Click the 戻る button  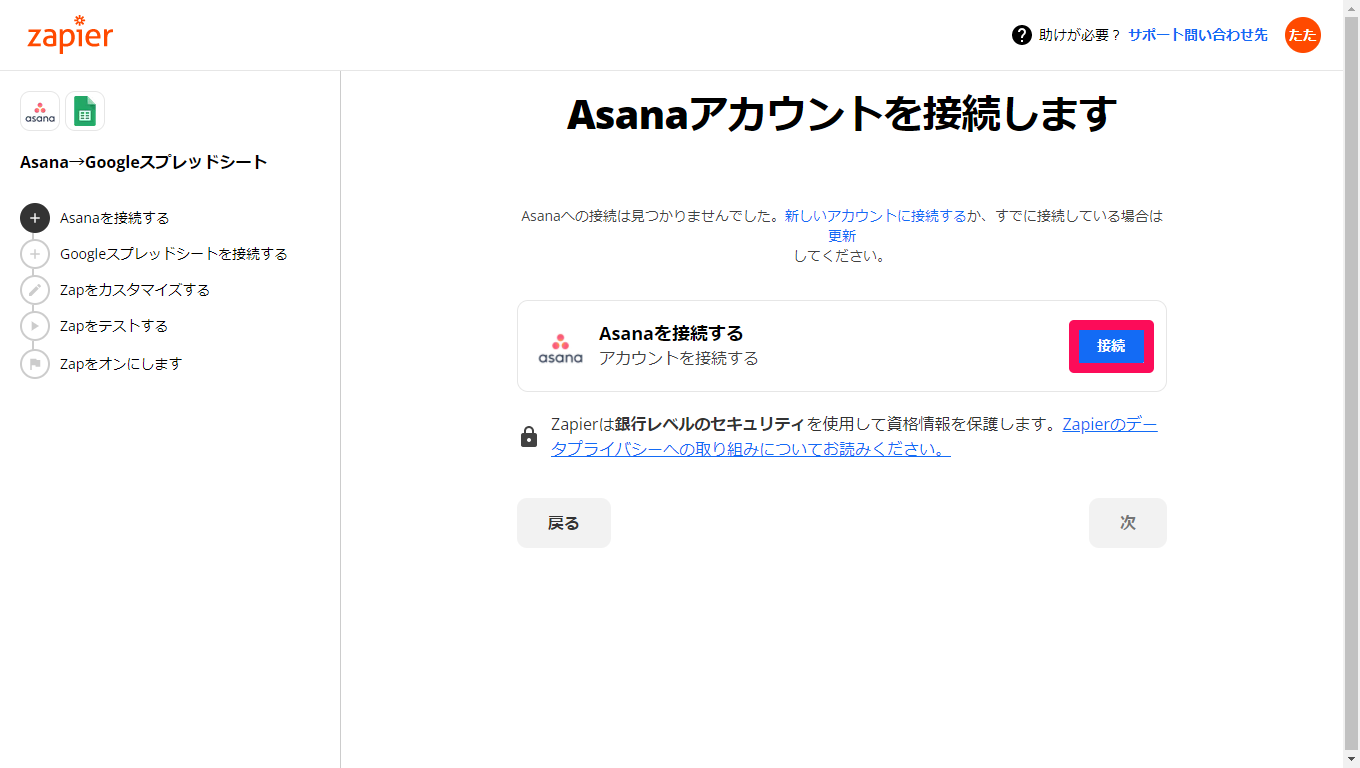tap(563, 522)
